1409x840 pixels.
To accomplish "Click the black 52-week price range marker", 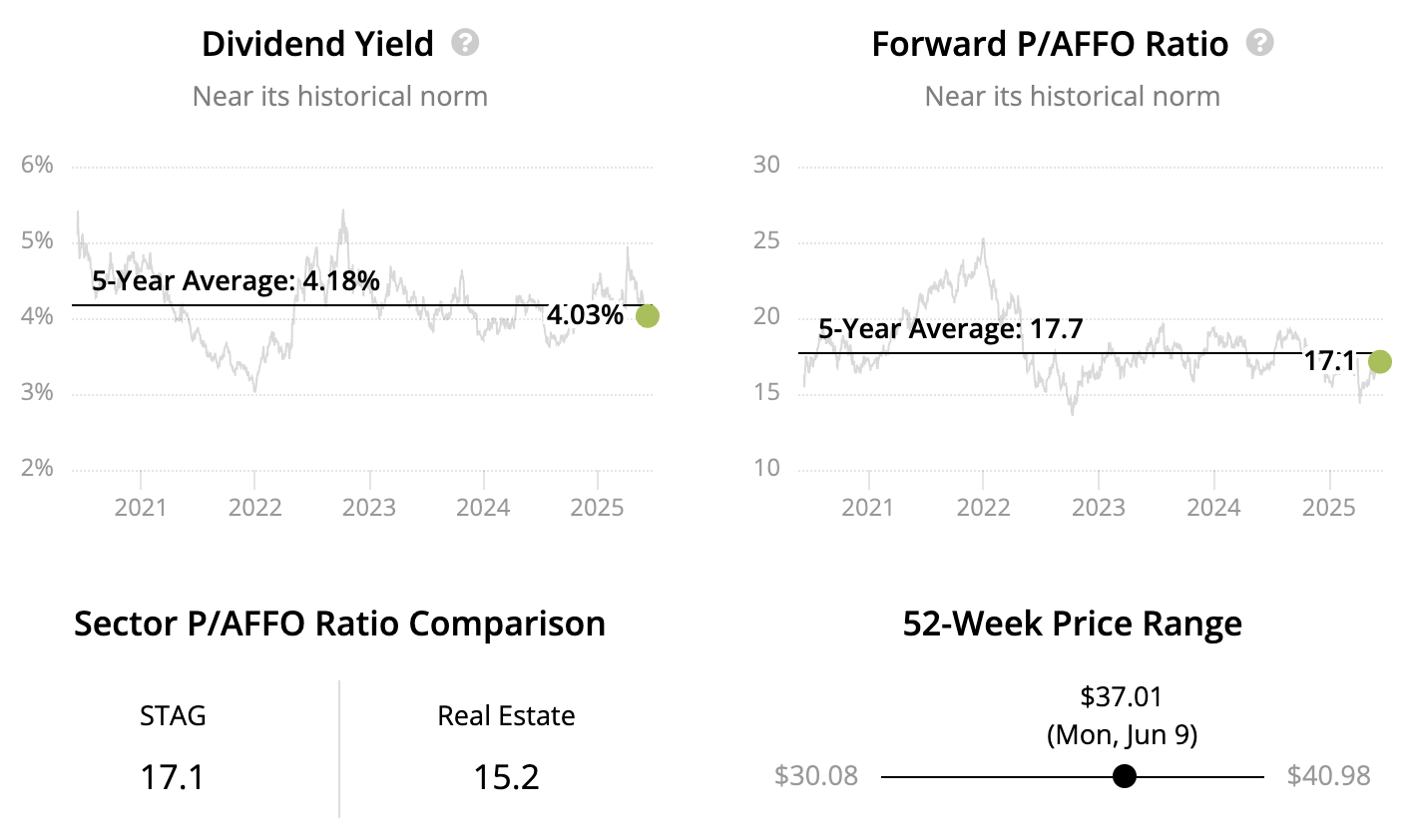I will click(1125, 776).
